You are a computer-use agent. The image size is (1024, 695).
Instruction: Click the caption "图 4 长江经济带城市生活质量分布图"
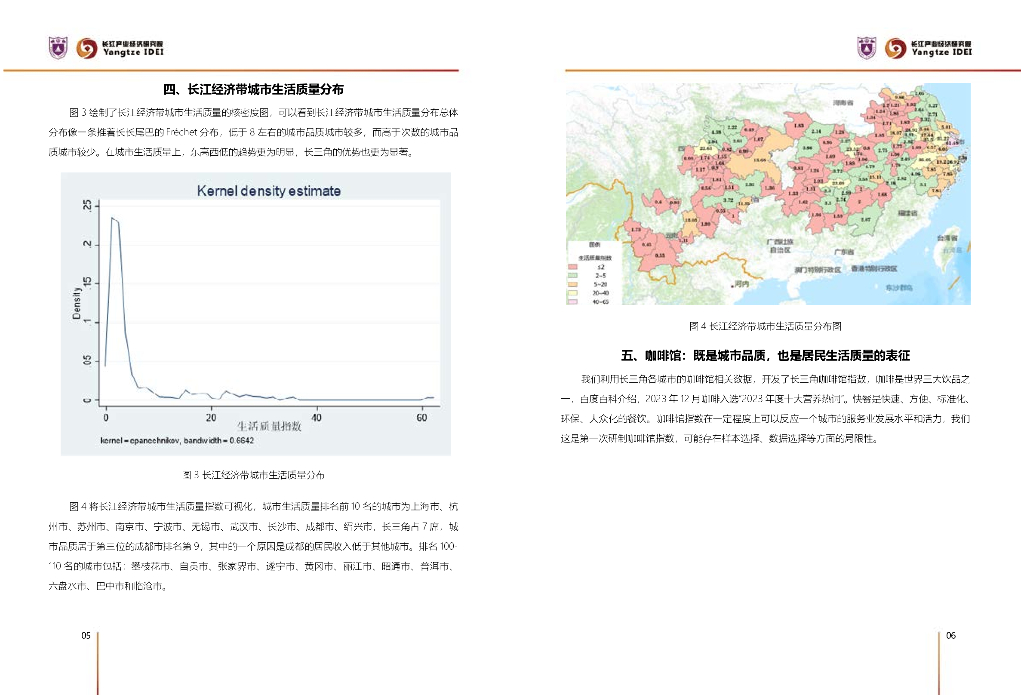[x=765, y=326]
